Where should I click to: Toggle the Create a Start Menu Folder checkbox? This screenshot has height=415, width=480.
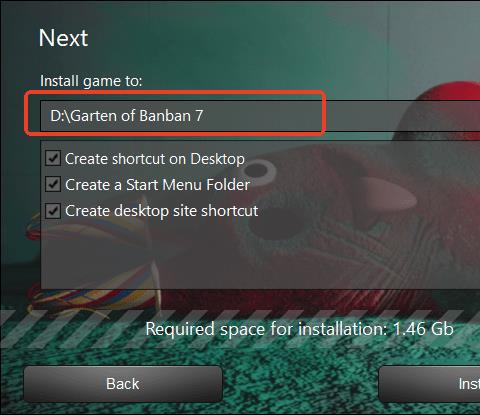(53, 184)
